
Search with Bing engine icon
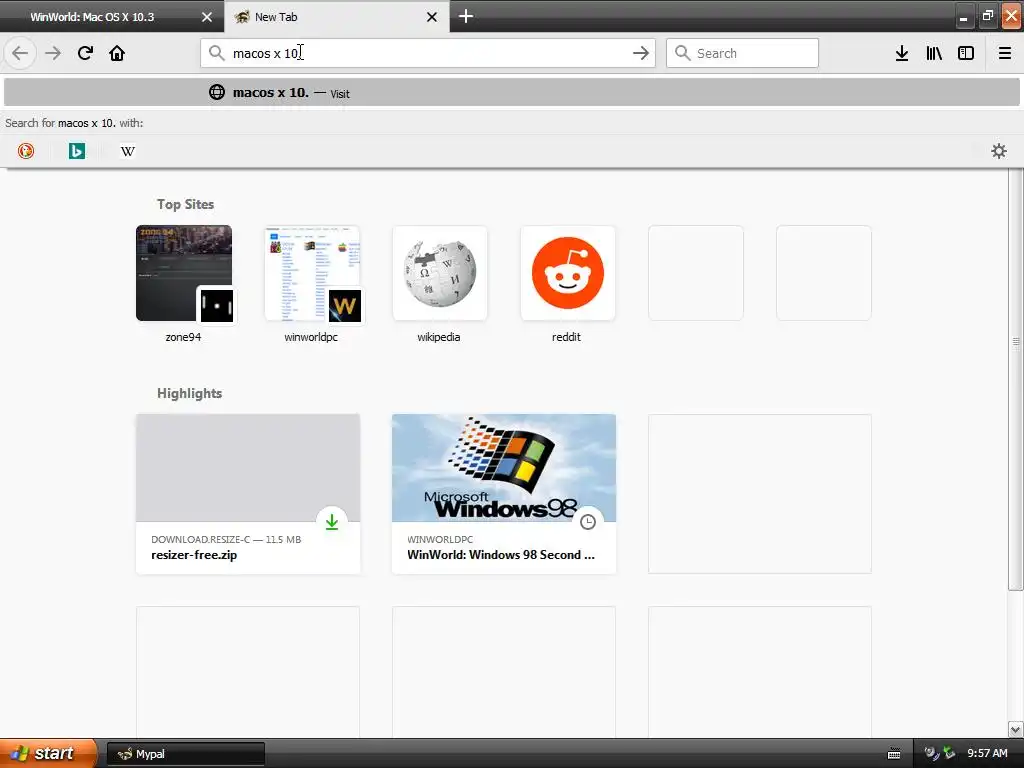(76, 151)
